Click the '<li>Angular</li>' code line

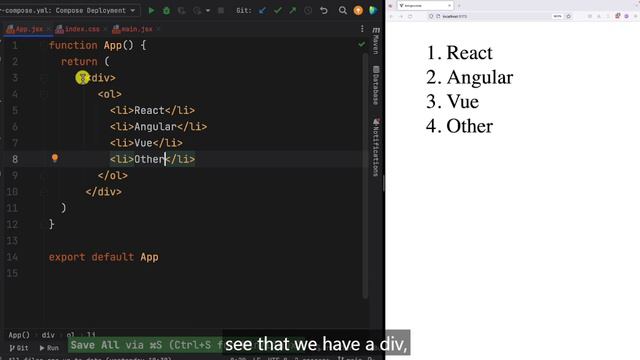pos(158,127)
